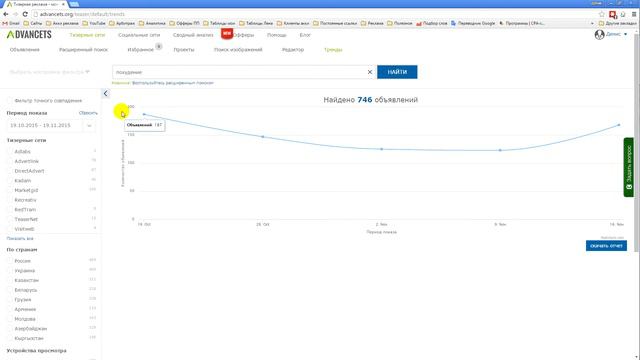The width and height of the screenshot is (640, 360).
Task: Click the advanced search hint link
Action: coord(173,83)
